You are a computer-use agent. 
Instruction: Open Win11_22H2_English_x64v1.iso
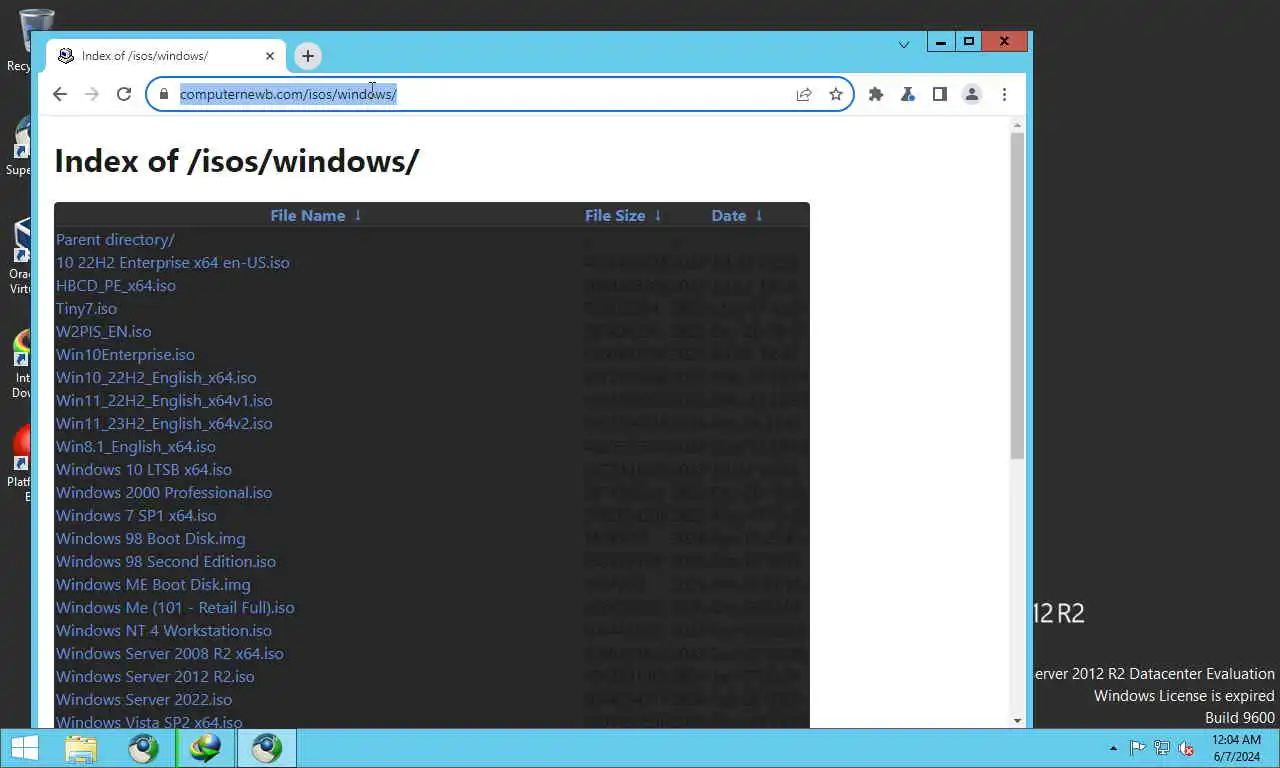164,401
